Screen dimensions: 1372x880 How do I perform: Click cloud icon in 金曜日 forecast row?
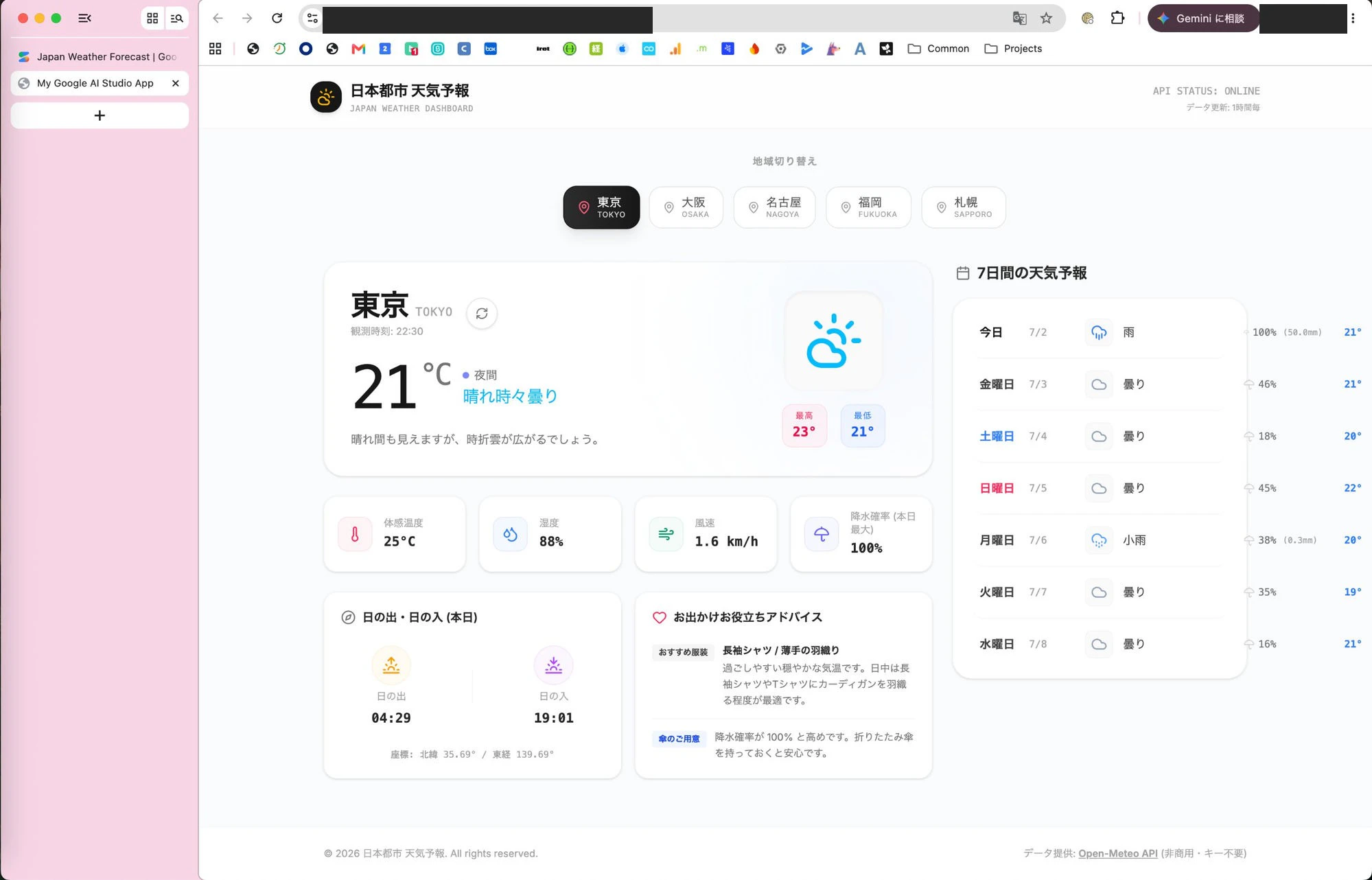pos(1099,384)
